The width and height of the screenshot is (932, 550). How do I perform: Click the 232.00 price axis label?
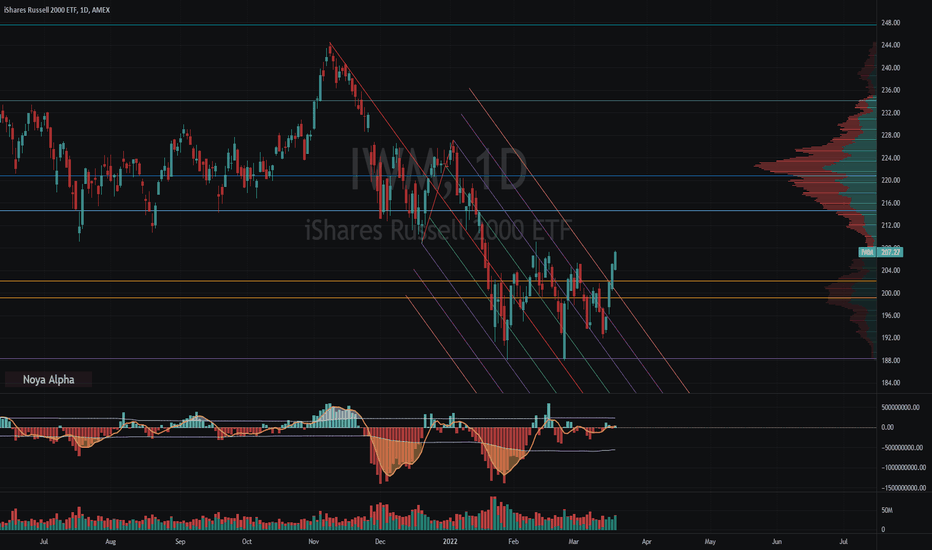[890, 113]
